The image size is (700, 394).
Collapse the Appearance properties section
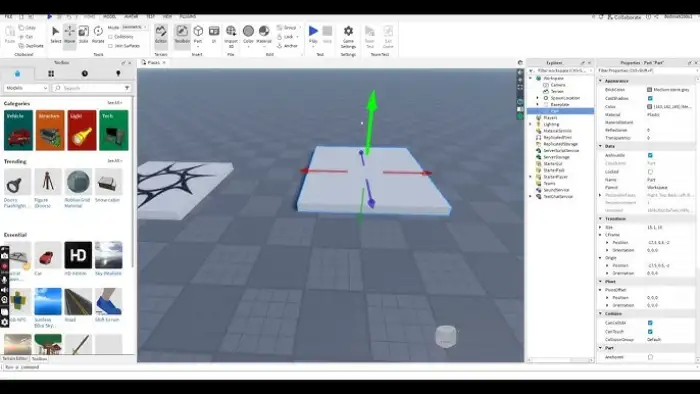pos(600,81)
